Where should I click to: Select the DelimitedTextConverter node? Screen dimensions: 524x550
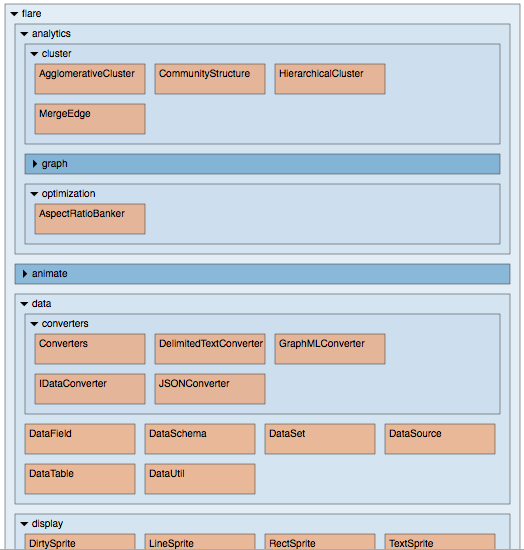pyautogui.click(x=210, y=349)
